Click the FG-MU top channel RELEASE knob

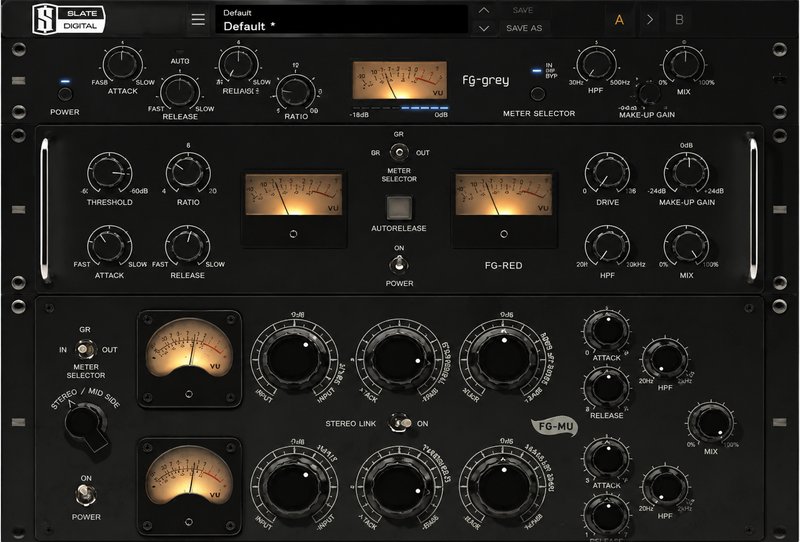tap(607, 388)
